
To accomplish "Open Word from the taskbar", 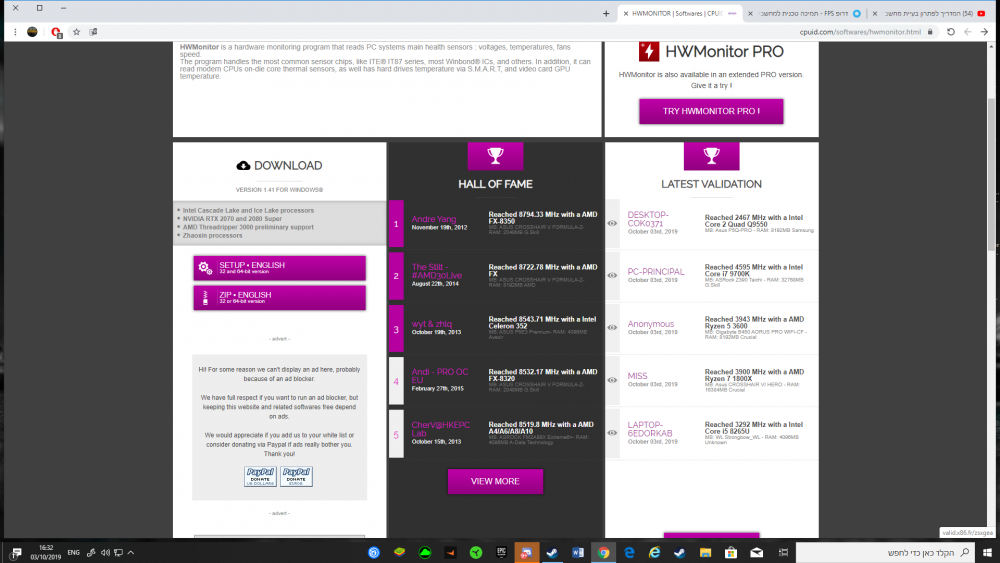I will (578, 553).
